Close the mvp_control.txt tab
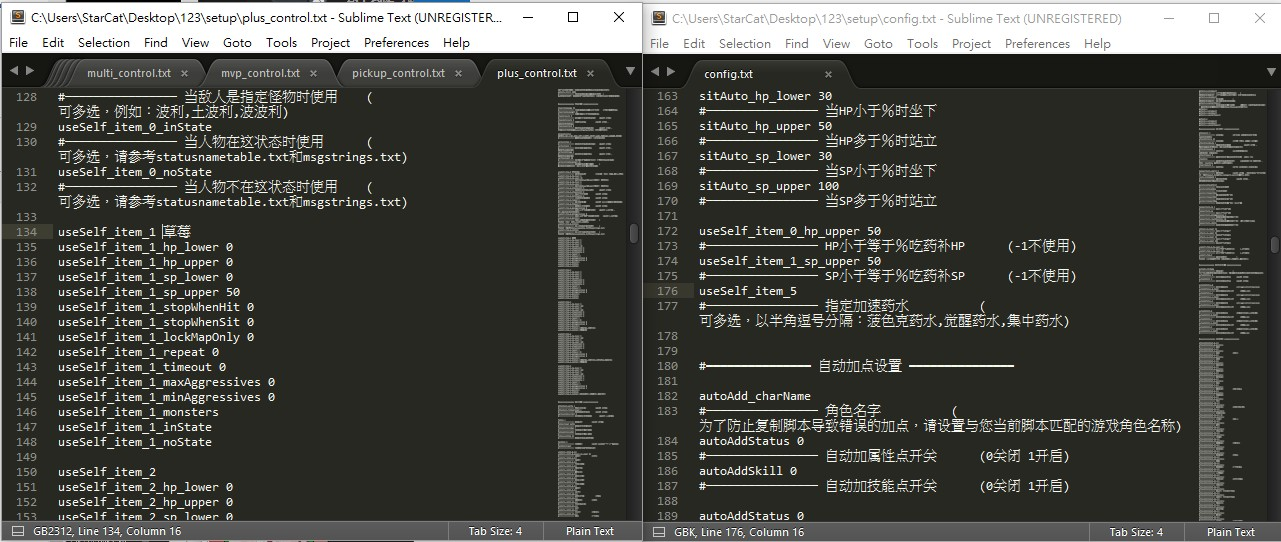This screenshot has width=1281, height=542. pyautogui.click(x=314, y=73)
